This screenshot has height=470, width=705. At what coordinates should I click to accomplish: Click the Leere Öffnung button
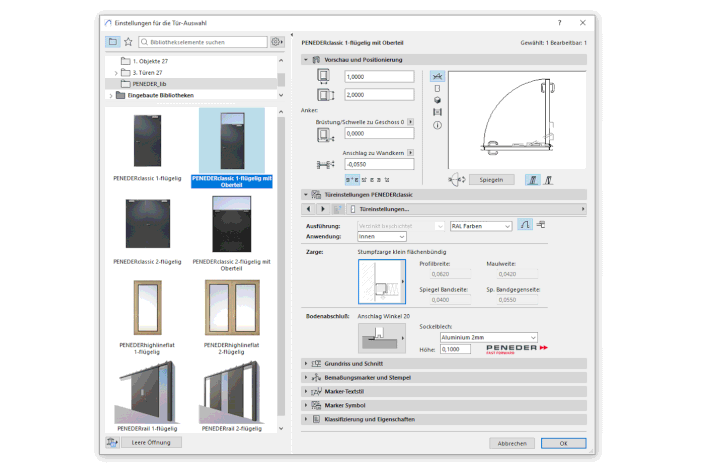(x=151, y=443)
